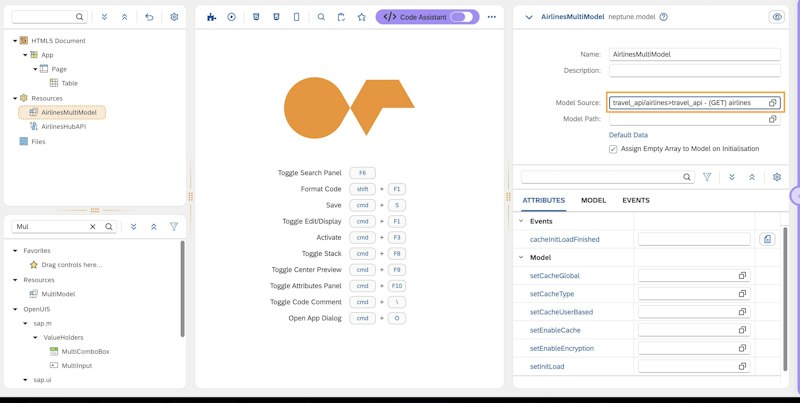Image resolution: width=800 pixels, height=403 pixels.
Task: Toggle the eye visibility button for AirlinesMultiModel
Action: click(x=777, y=17)
